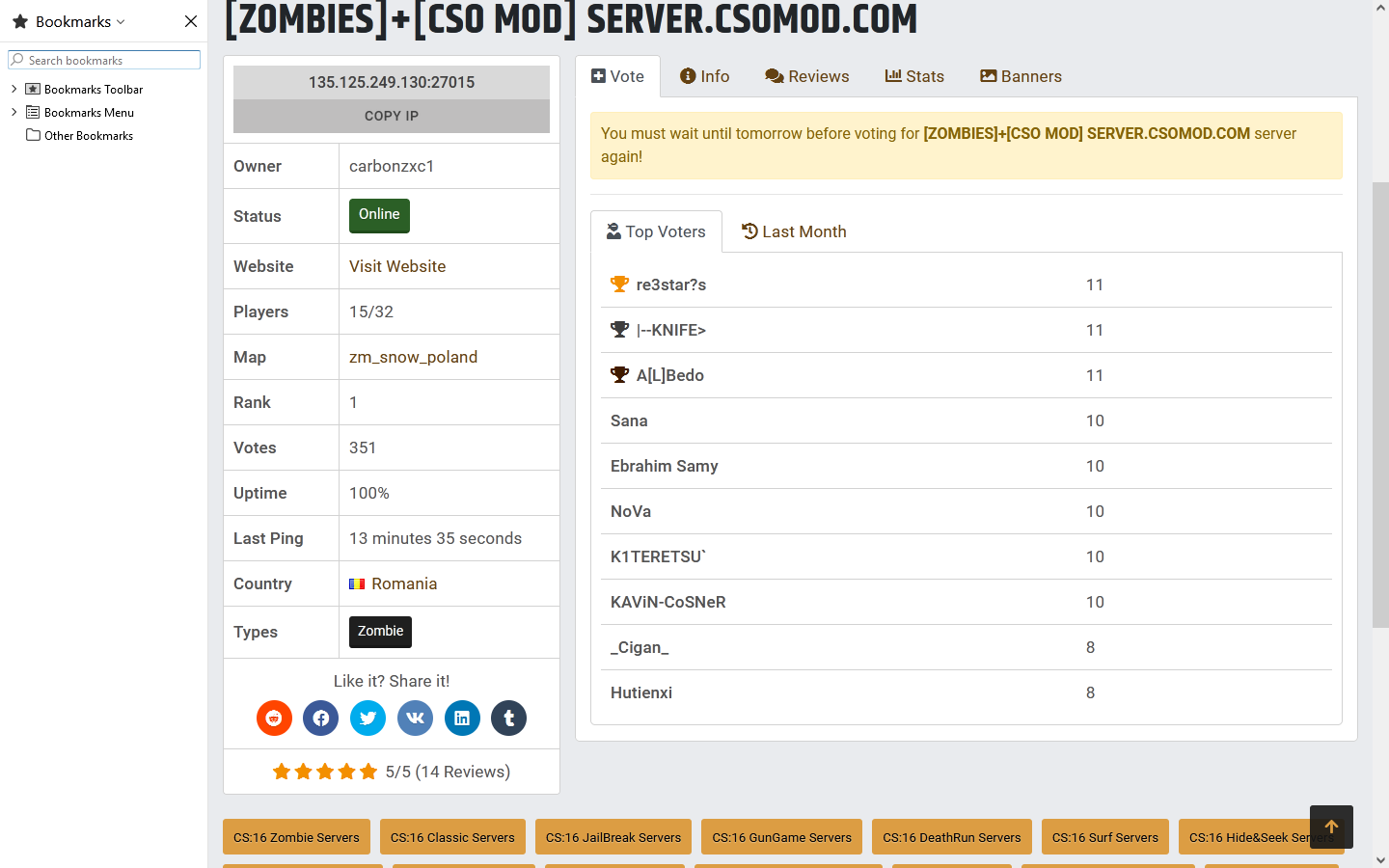Image resolution: width=1389 pixels, height=868 pixels.
Task: Share server on Reddit
Action: pos(274,718)
